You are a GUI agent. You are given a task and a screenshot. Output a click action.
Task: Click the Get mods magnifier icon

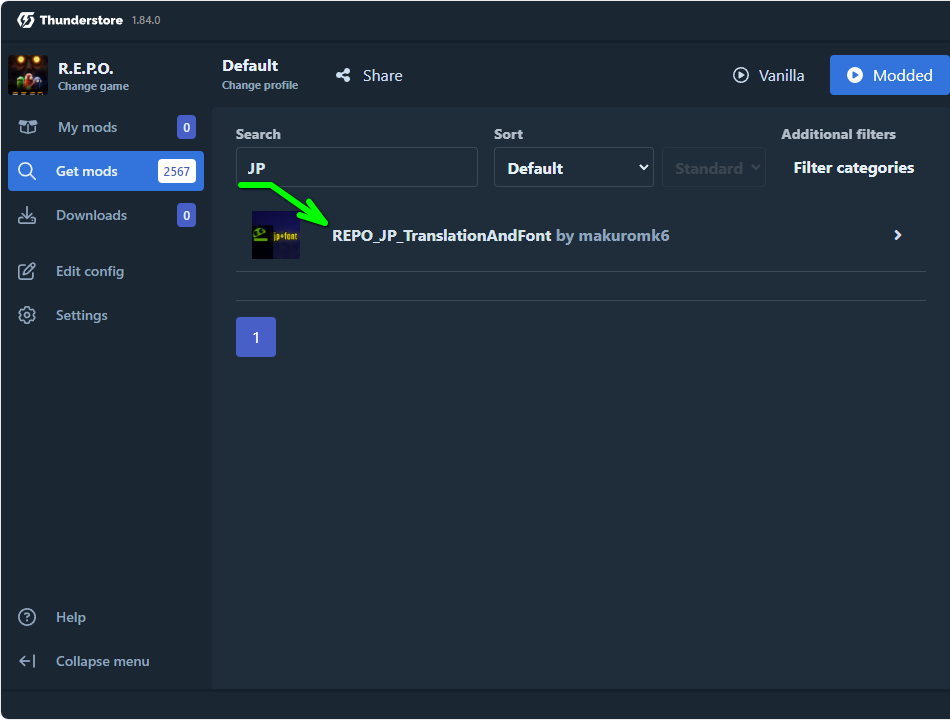tap(27, 171)
